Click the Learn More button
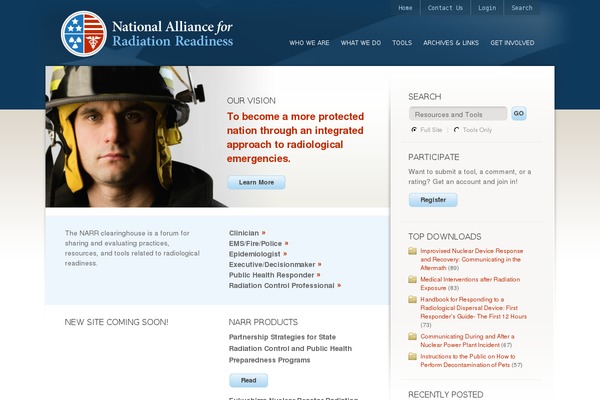Image resolution: width=600 pixels, height=400 pixels. [256, 183]
